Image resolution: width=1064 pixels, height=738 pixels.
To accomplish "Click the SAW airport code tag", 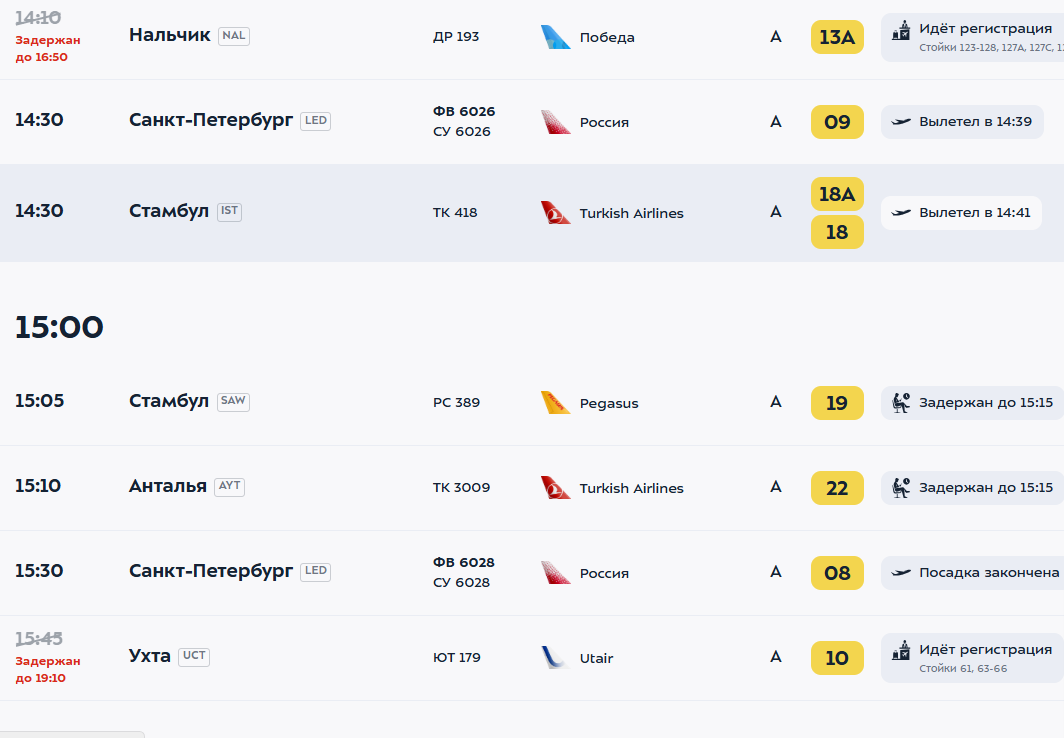I will [x=233, y=402].
